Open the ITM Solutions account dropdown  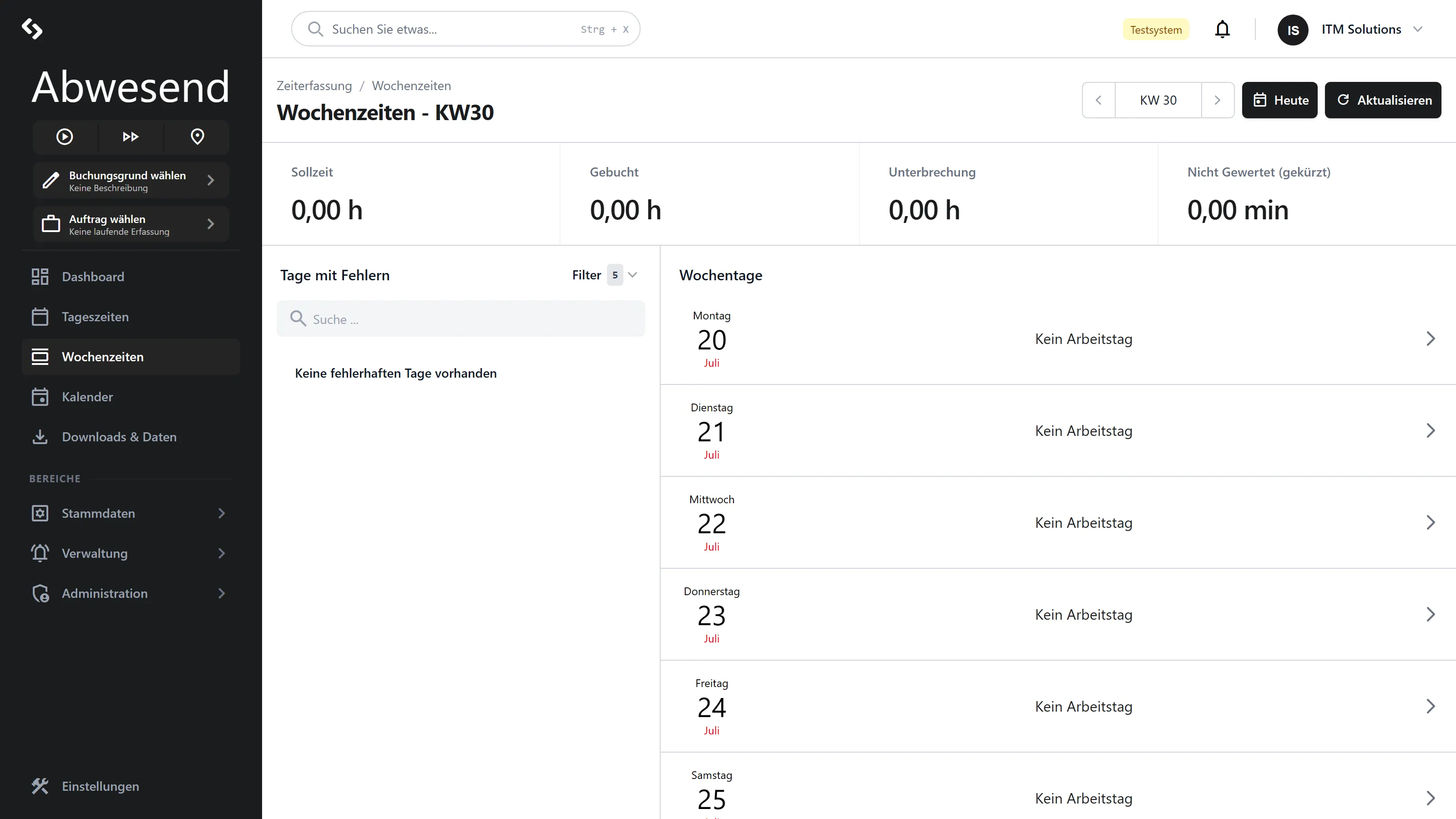pos(1372,30)
